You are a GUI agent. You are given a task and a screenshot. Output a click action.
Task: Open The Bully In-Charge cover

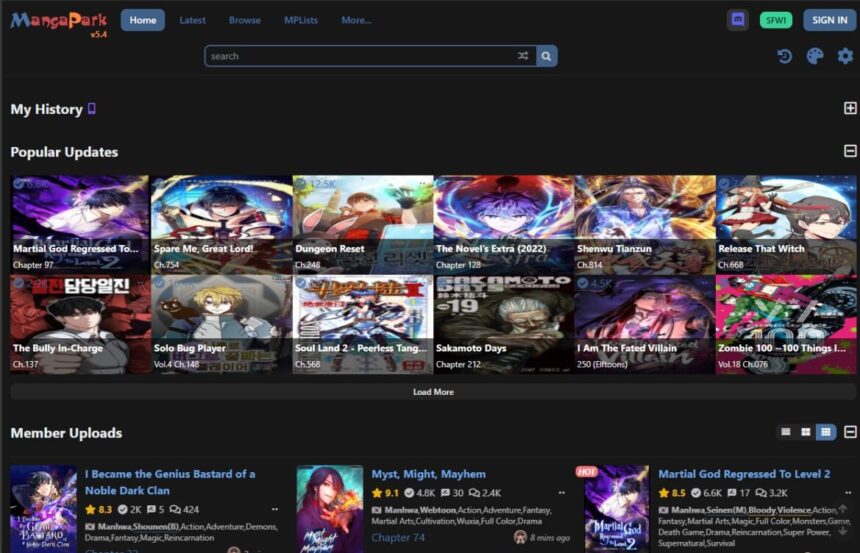[x=80, y=324]
